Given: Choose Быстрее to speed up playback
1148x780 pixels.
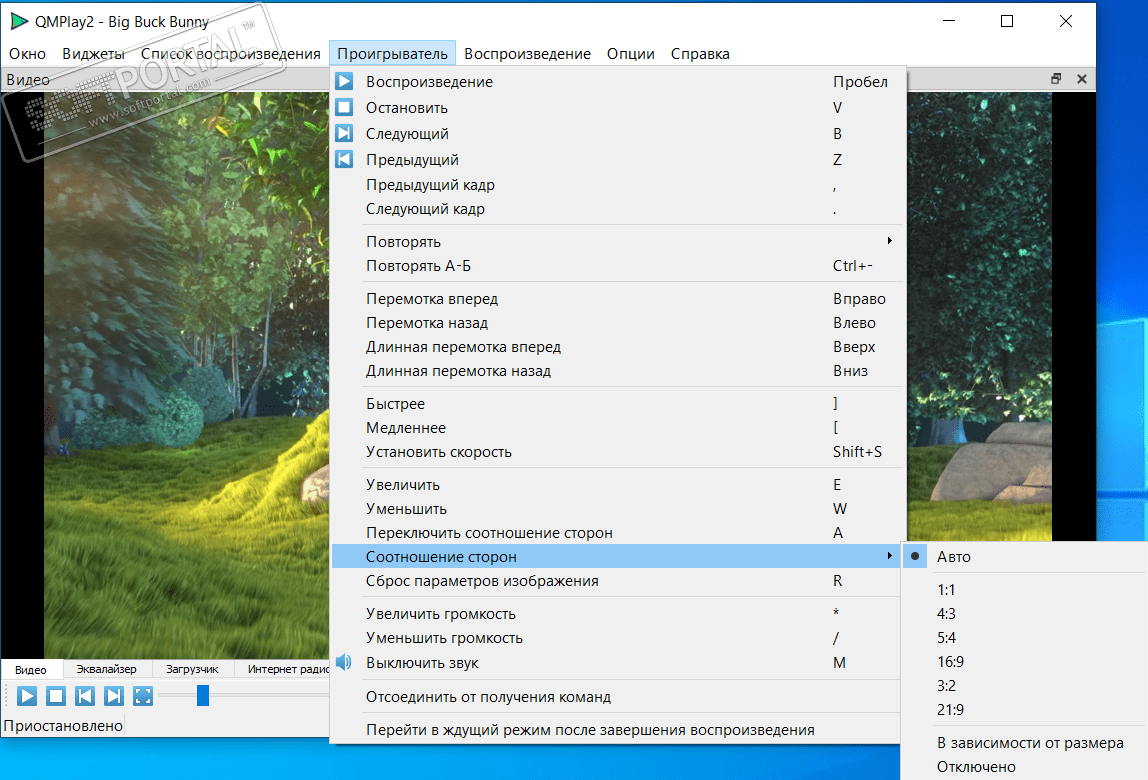Looking at the screenshot, I should pyautogui.click(x=616, y=403).
